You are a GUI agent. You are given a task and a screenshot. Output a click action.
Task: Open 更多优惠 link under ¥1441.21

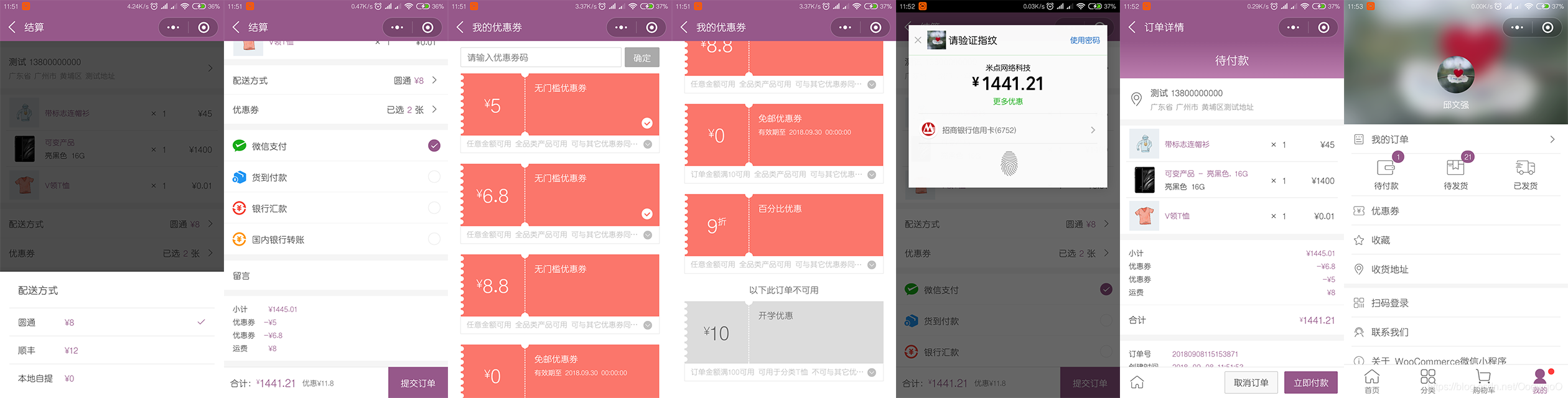pos(1008,101)
